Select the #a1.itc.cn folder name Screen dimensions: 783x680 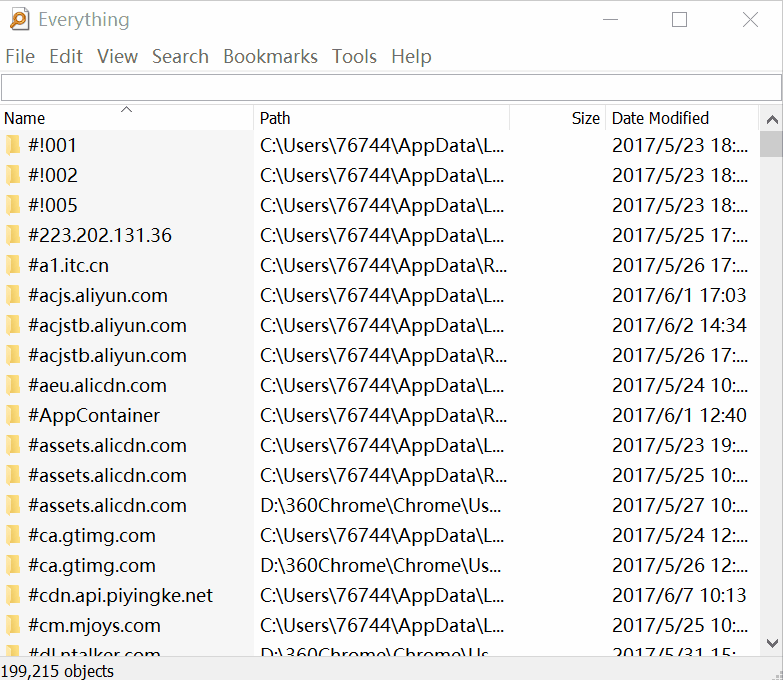(68, 265)
